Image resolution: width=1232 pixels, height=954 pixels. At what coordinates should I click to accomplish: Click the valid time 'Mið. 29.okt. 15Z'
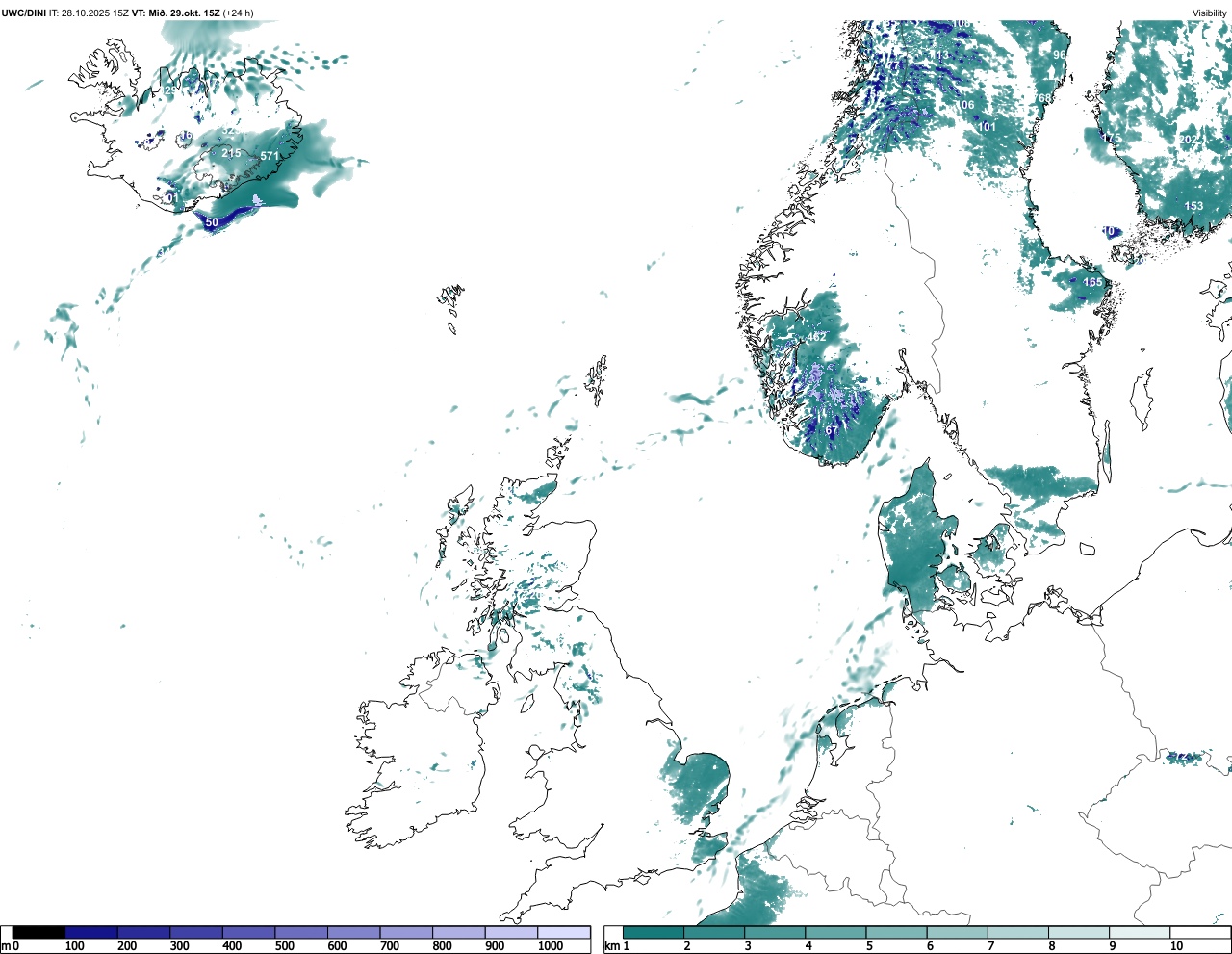point(183,13)
